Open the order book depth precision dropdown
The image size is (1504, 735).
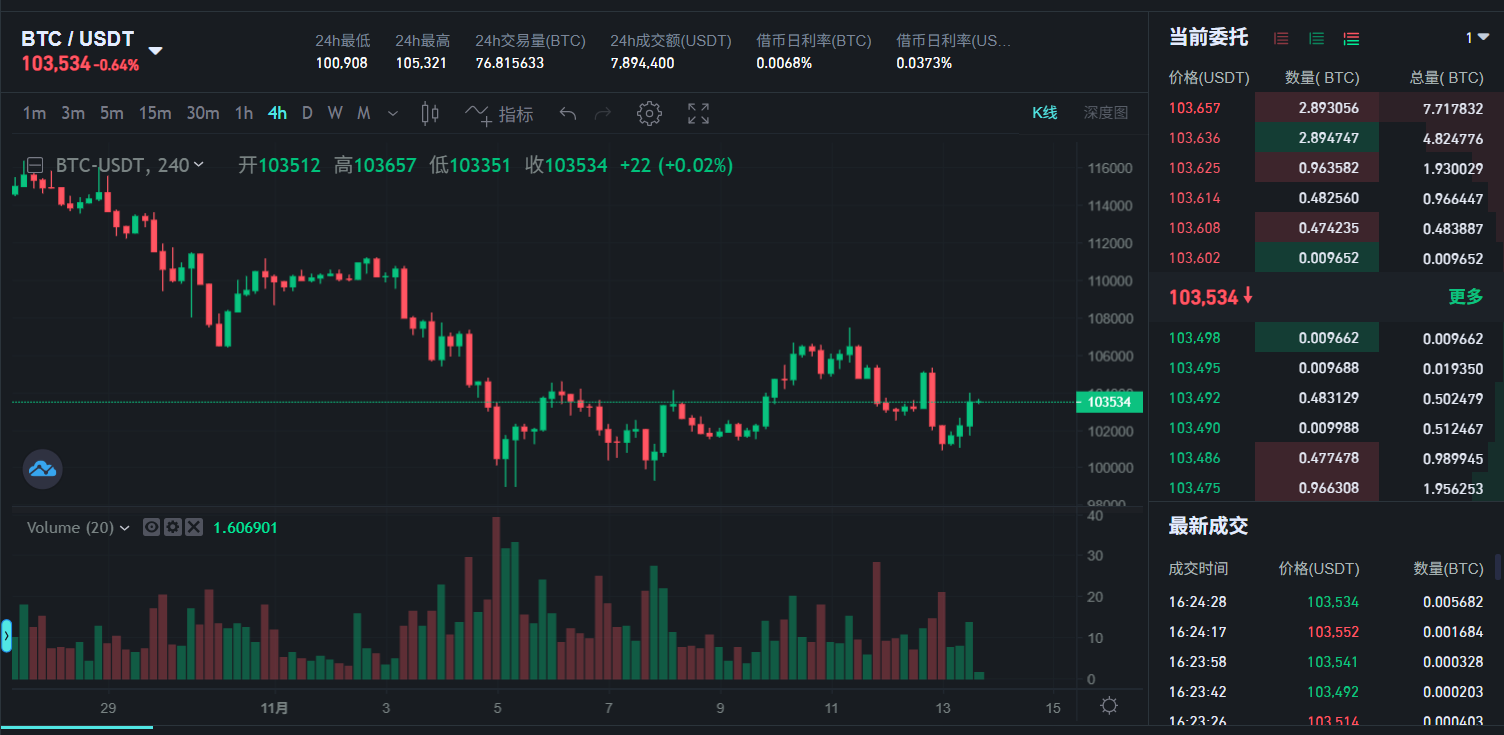pyautogui.click(x=1476, y=38)
